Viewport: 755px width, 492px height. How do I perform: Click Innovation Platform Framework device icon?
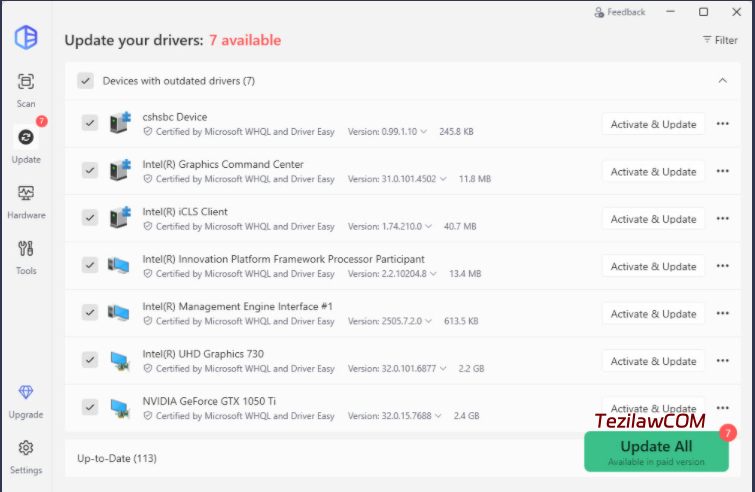click(118, 265)
